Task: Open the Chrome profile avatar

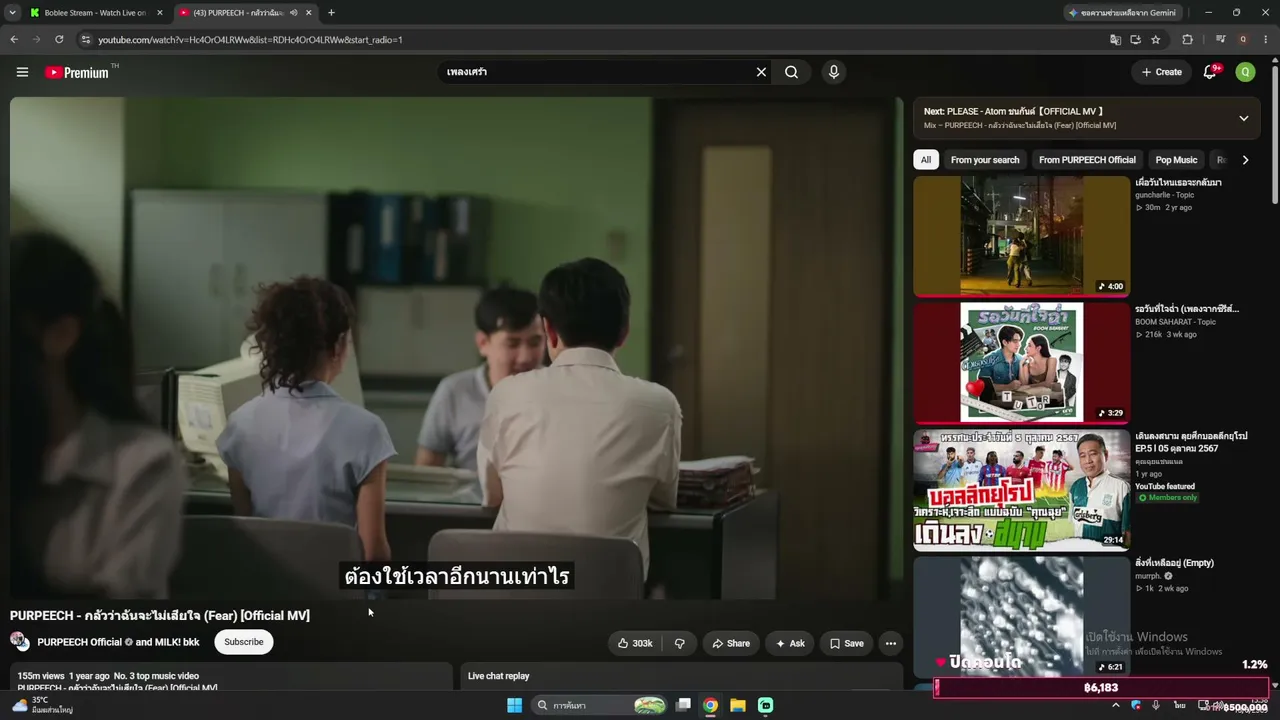Action: tap(1243, 40)
